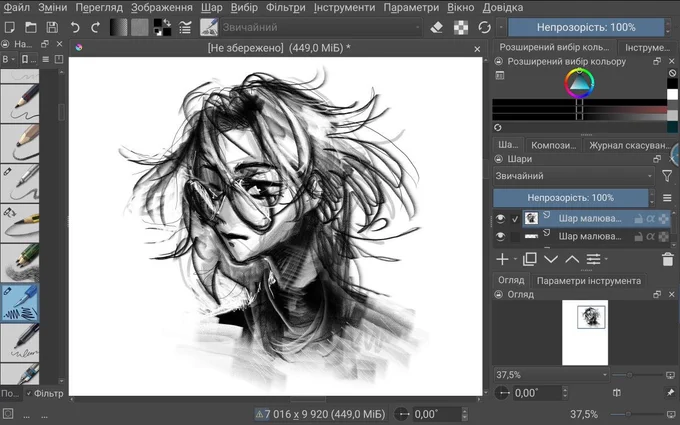The height and width of the screenshot is (425, 680).
Task: Close the untitled document tab
Action: click(x=477, y=49)
